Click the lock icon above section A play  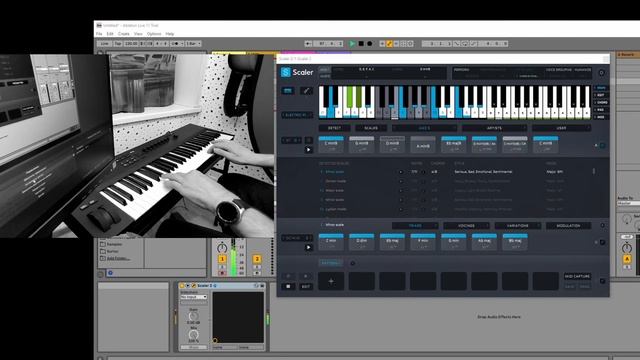(x=309, y=140)
